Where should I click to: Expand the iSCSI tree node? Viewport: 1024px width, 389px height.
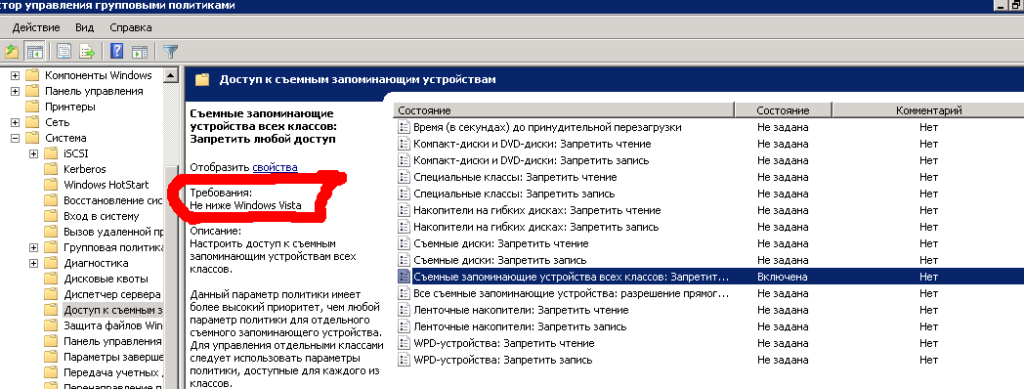(x=34, y=154)
